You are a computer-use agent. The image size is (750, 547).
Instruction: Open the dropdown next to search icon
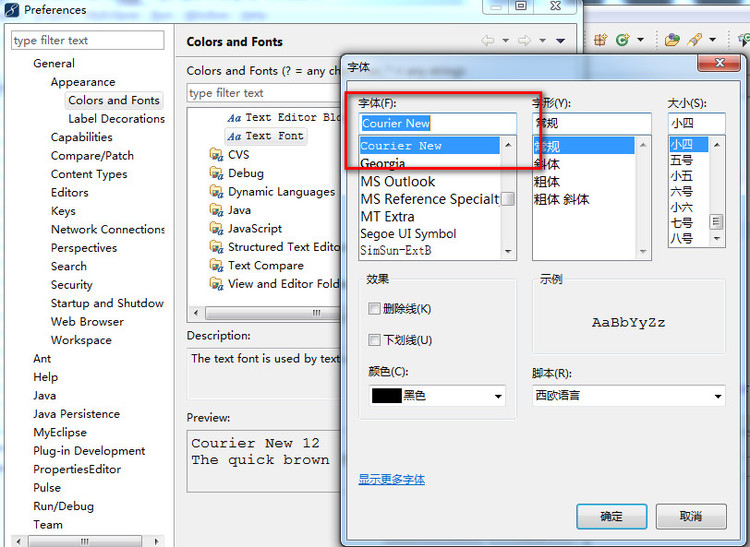713,40
